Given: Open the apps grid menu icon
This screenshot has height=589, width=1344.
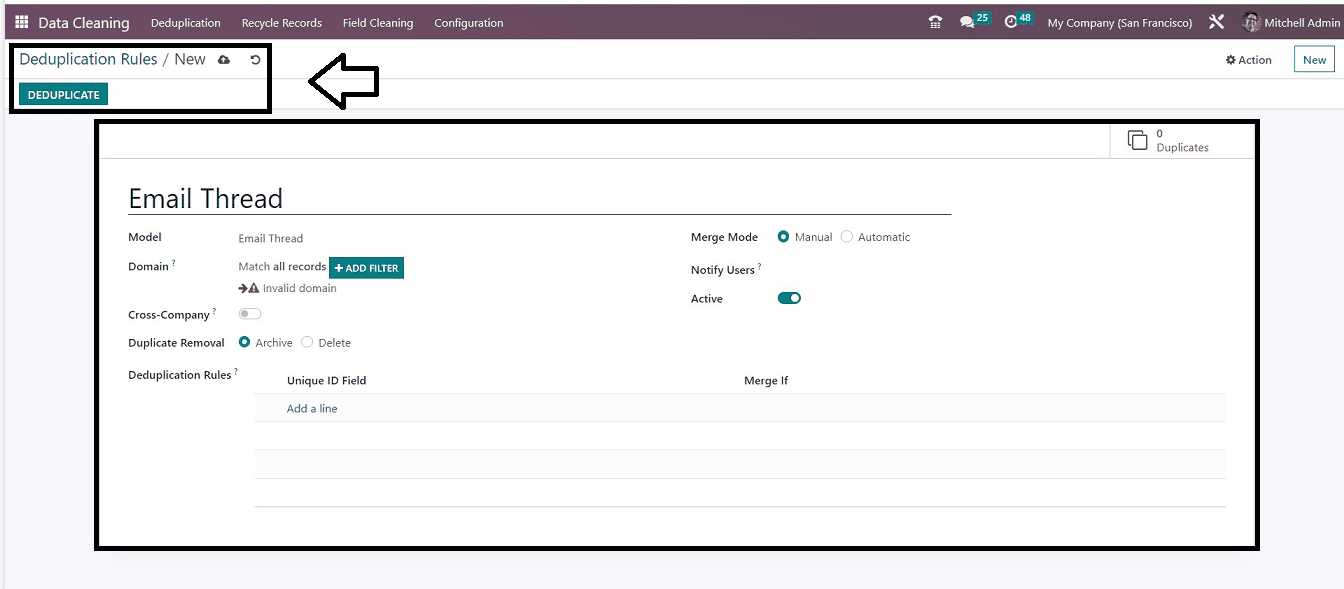Looking at the screenshot, I should 22,22.
